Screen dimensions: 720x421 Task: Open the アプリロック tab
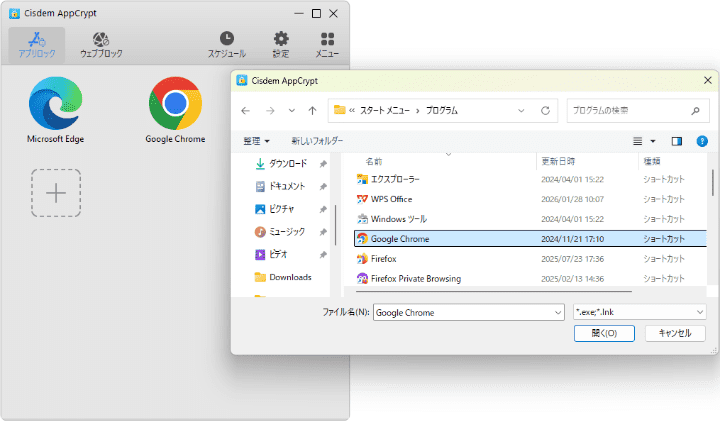[36, 44]
